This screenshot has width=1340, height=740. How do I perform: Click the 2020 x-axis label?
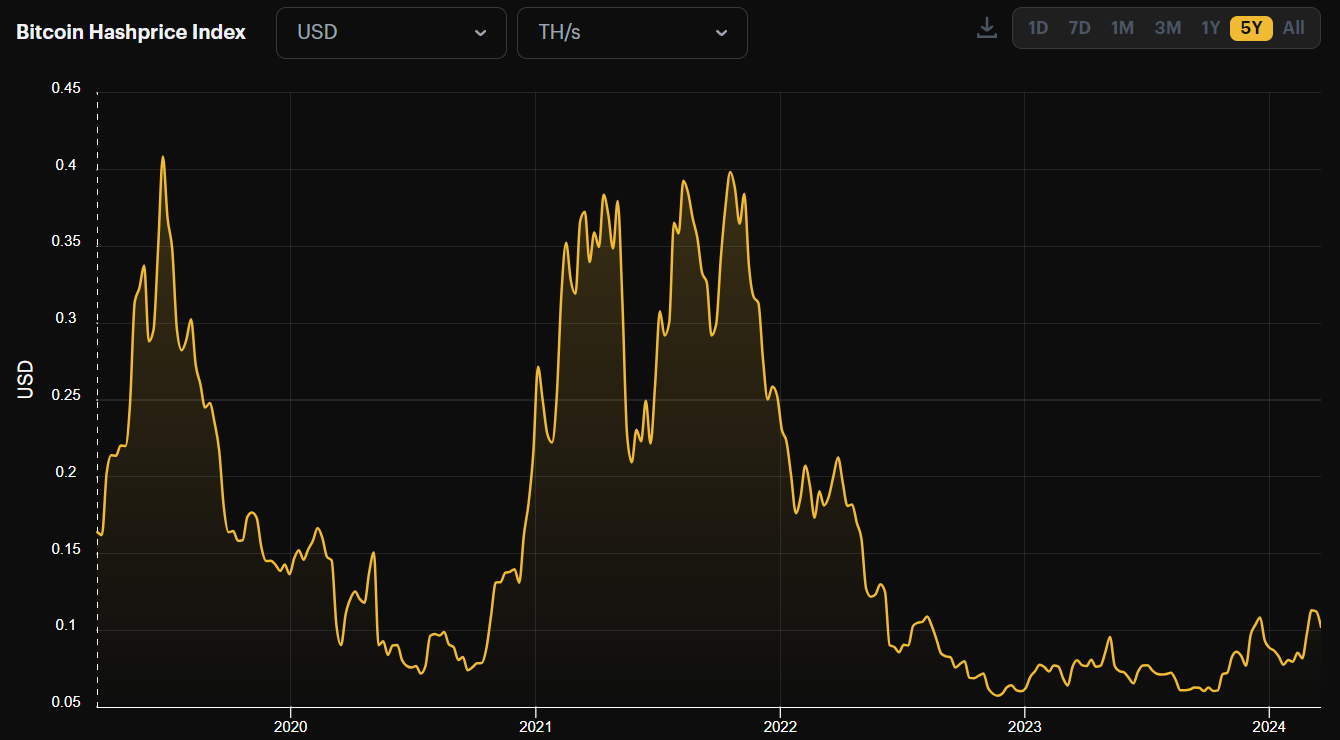click(x=290, y=725)
